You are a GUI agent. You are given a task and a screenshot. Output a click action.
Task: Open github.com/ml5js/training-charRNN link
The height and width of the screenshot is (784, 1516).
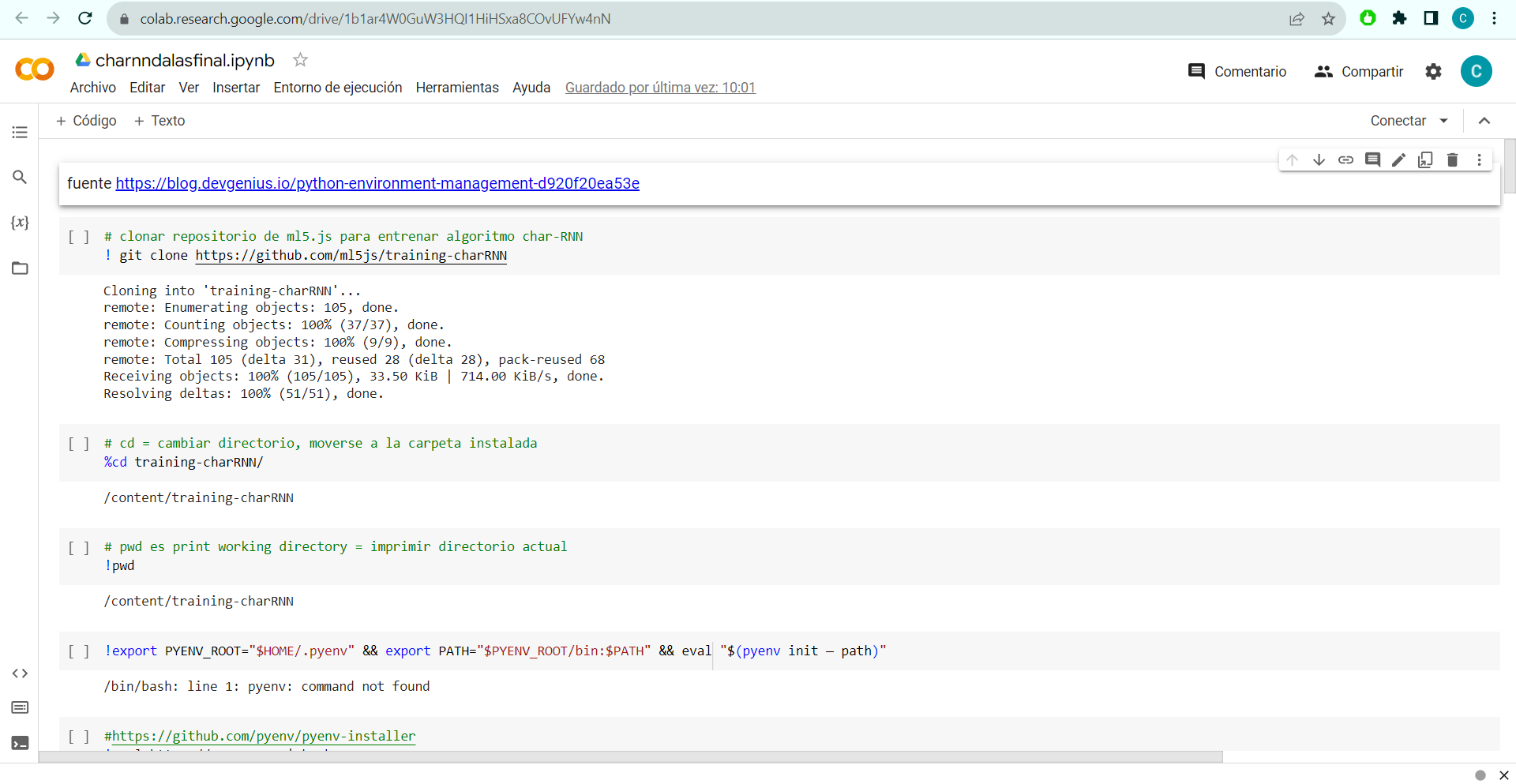351,256
